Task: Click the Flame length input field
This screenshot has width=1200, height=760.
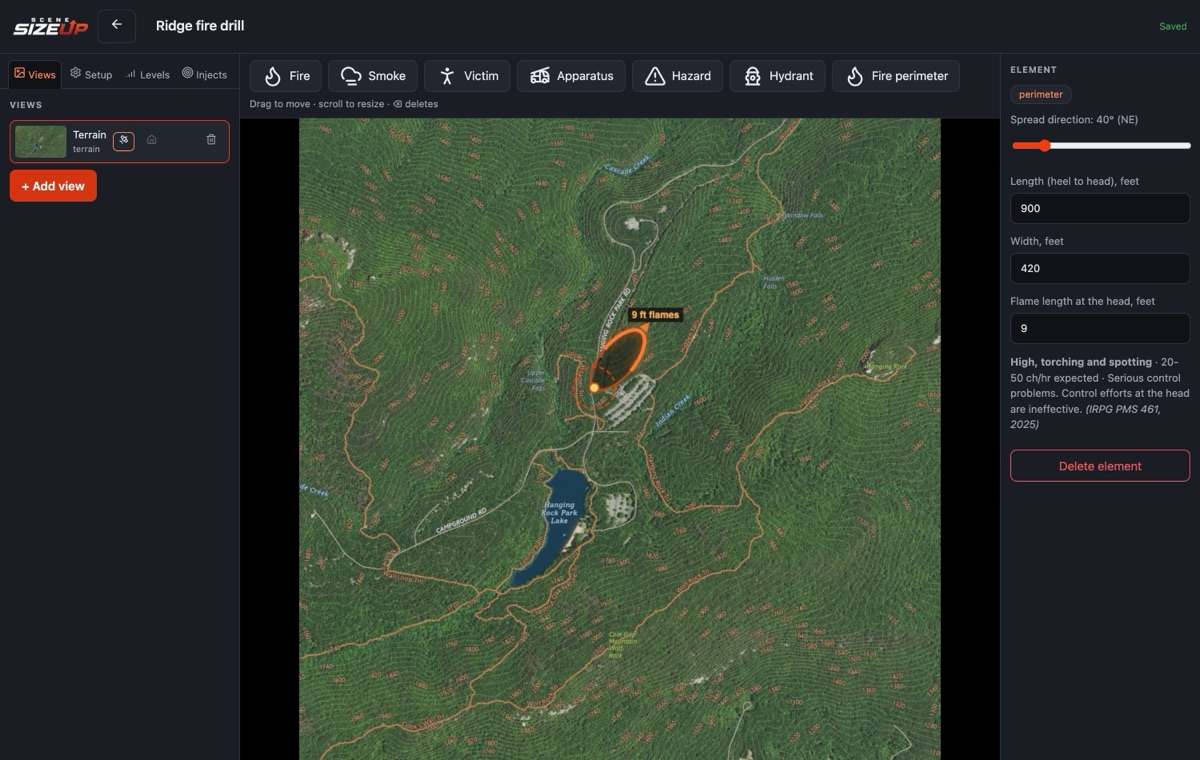Action: [1100, 328]
